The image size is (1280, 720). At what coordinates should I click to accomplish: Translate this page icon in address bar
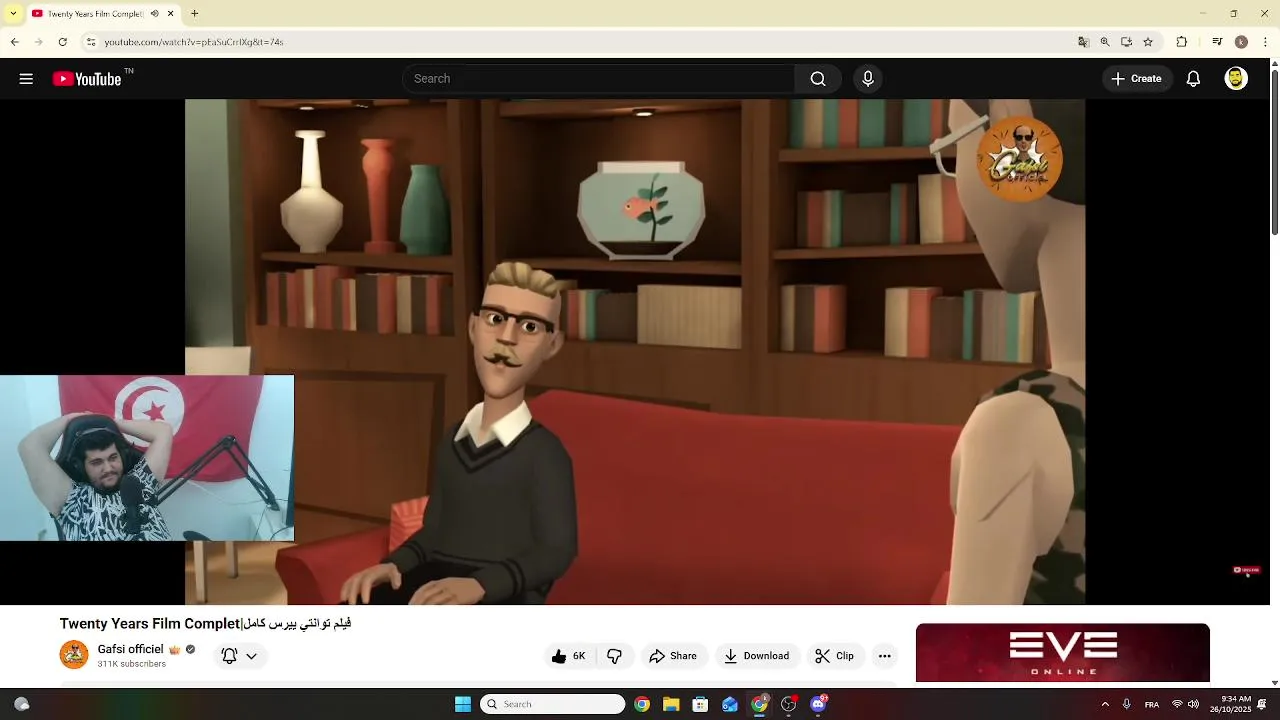coord(1083,42)
